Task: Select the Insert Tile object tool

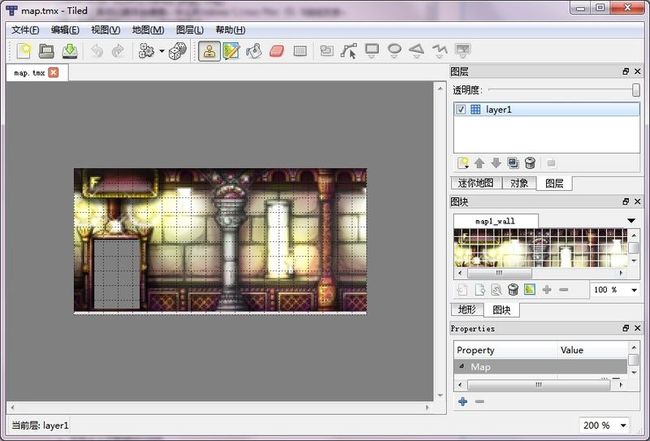Action: coord(462,51)
